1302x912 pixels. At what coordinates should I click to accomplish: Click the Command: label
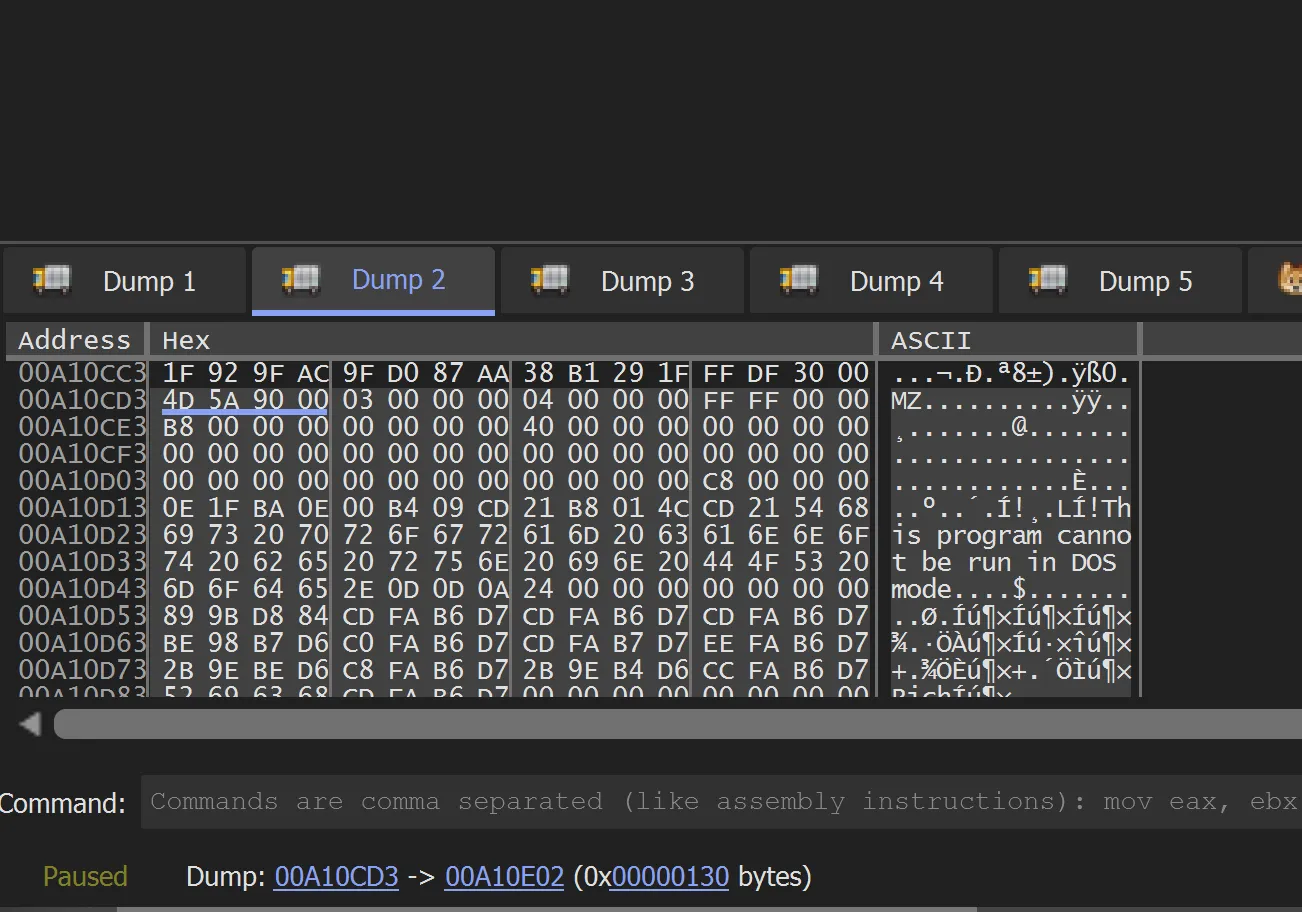point(63,802)
